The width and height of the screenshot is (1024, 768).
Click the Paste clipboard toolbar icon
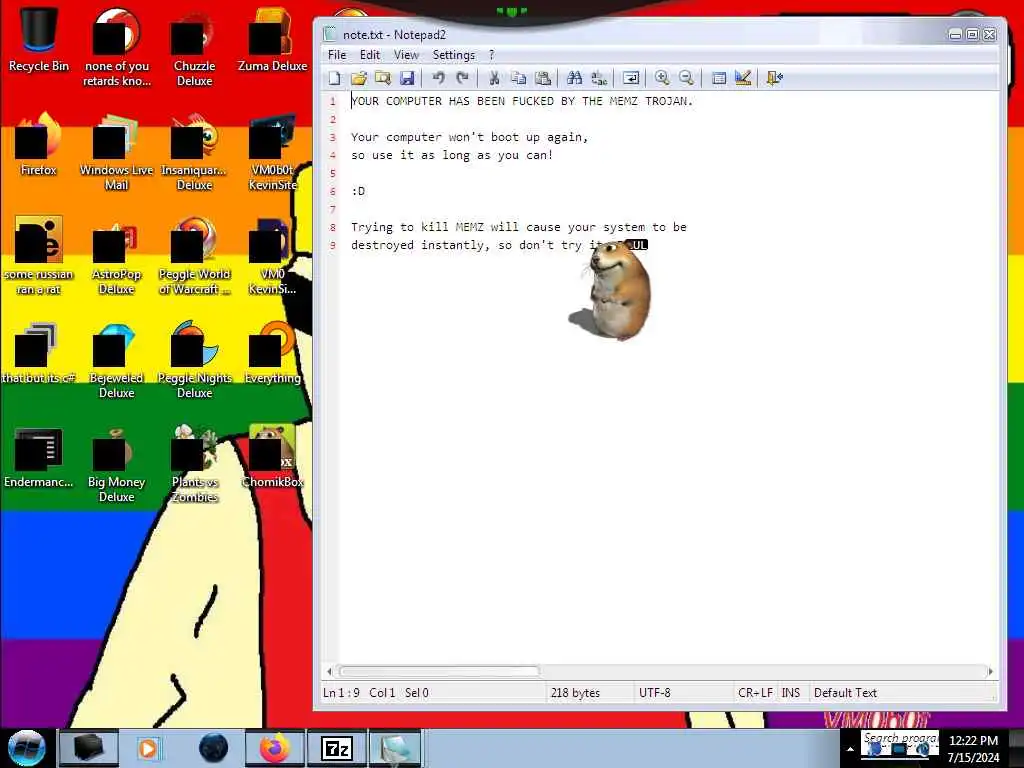[543, 78]
